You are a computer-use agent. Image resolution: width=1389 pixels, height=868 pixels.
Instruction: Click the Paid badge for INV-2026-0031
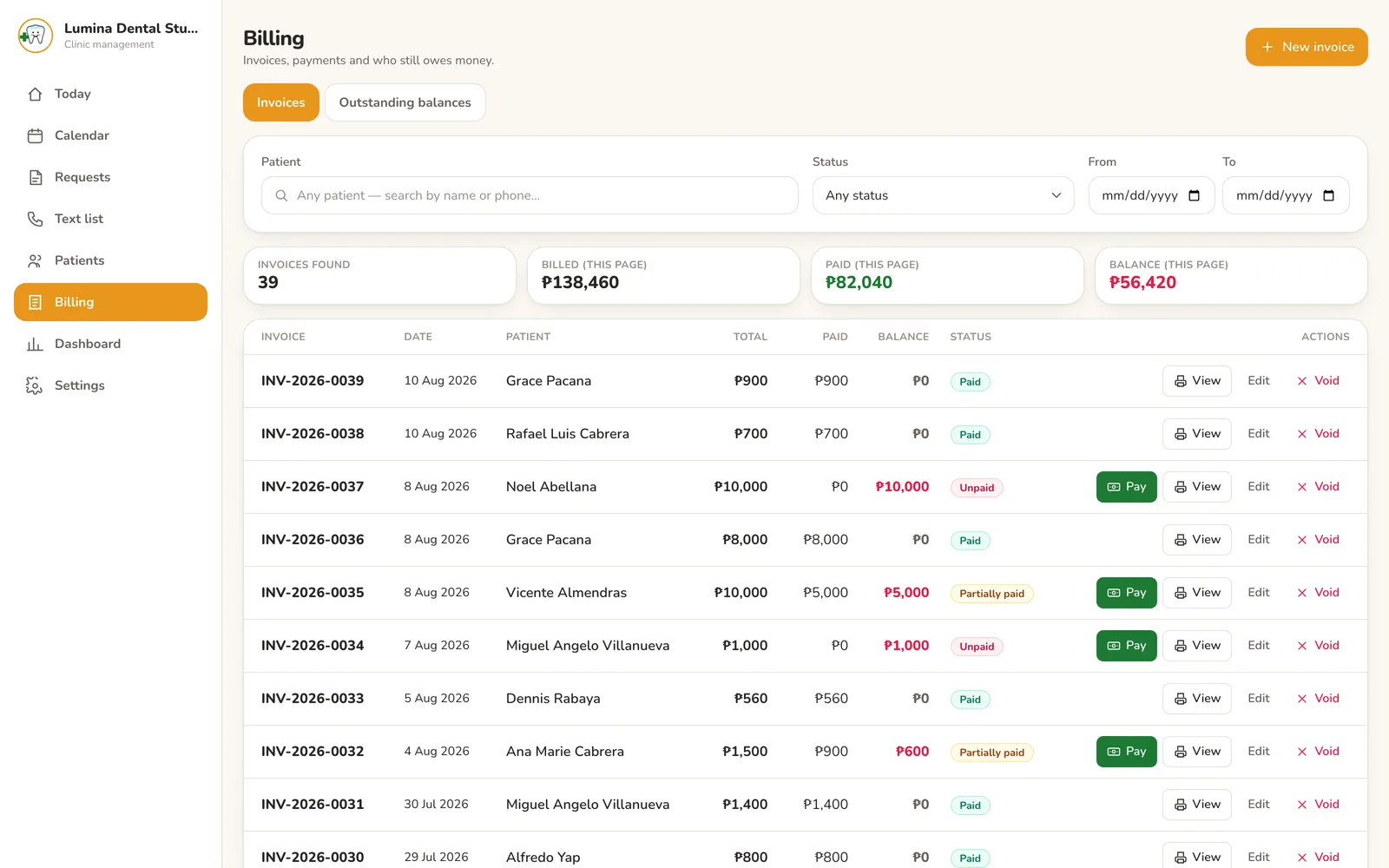(x=970, y=806)
